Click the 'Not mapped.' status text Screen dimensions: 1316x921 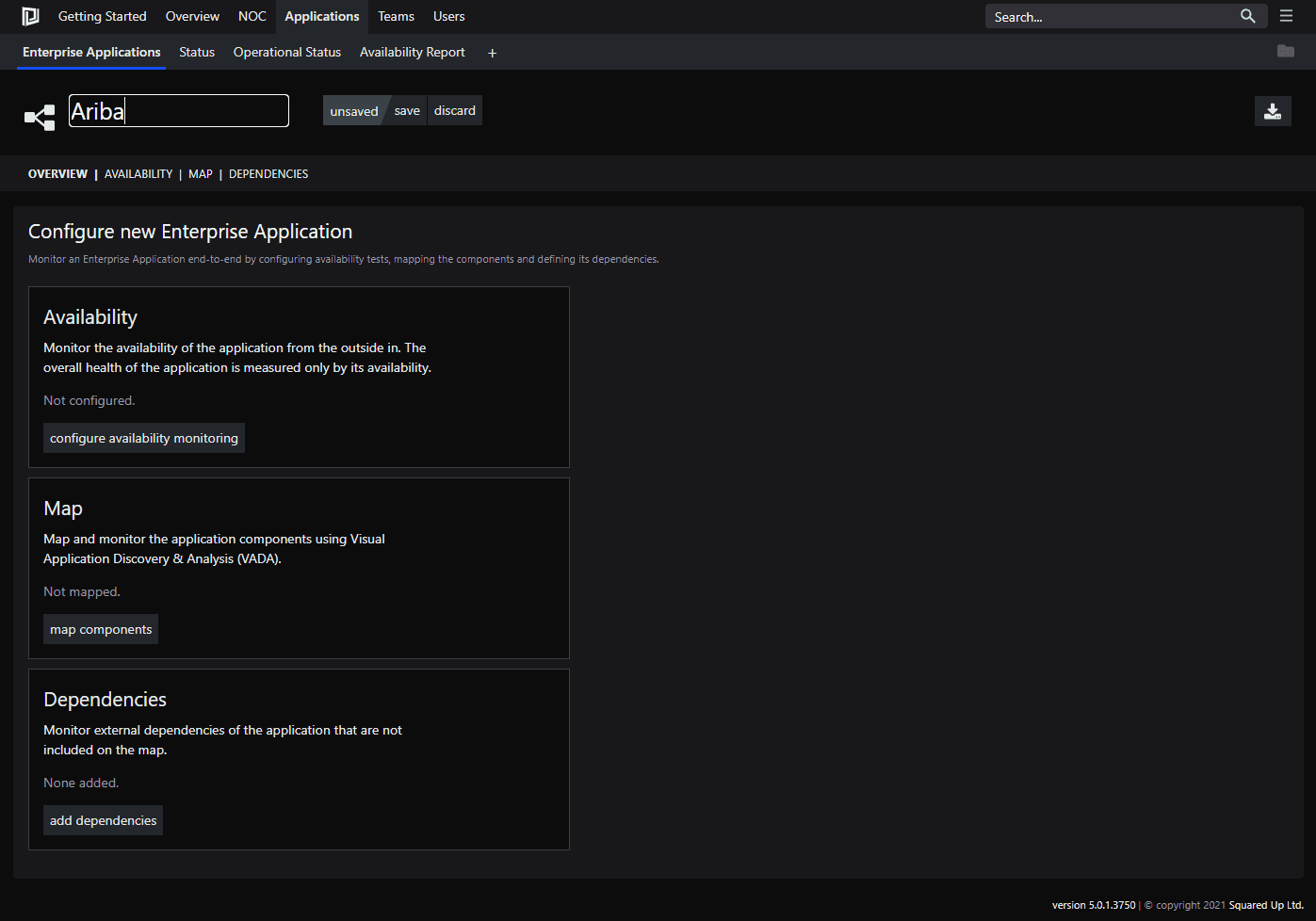(x=82, y=591)
